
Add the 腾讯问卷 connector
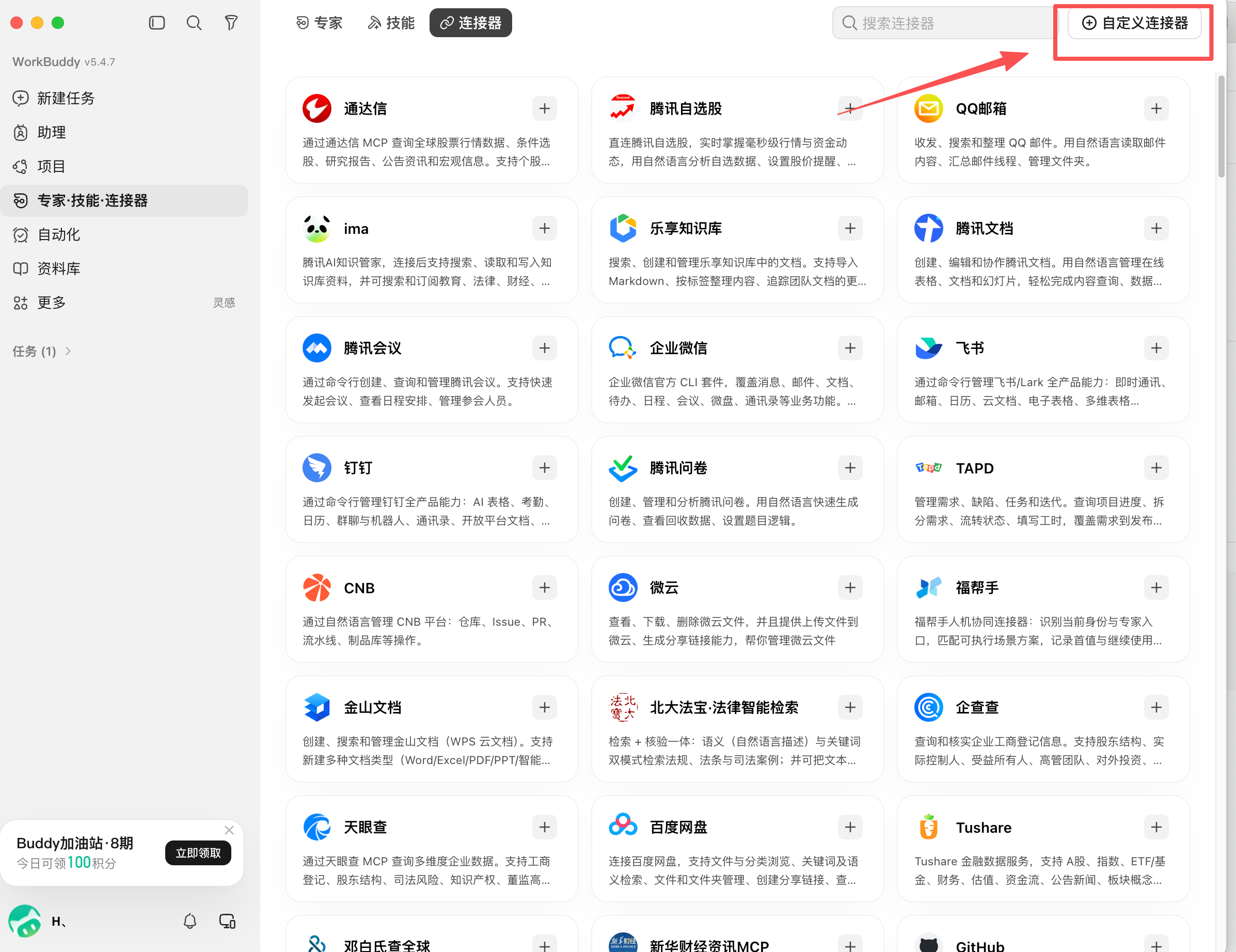pyautogui.click(x=850, y=468)
